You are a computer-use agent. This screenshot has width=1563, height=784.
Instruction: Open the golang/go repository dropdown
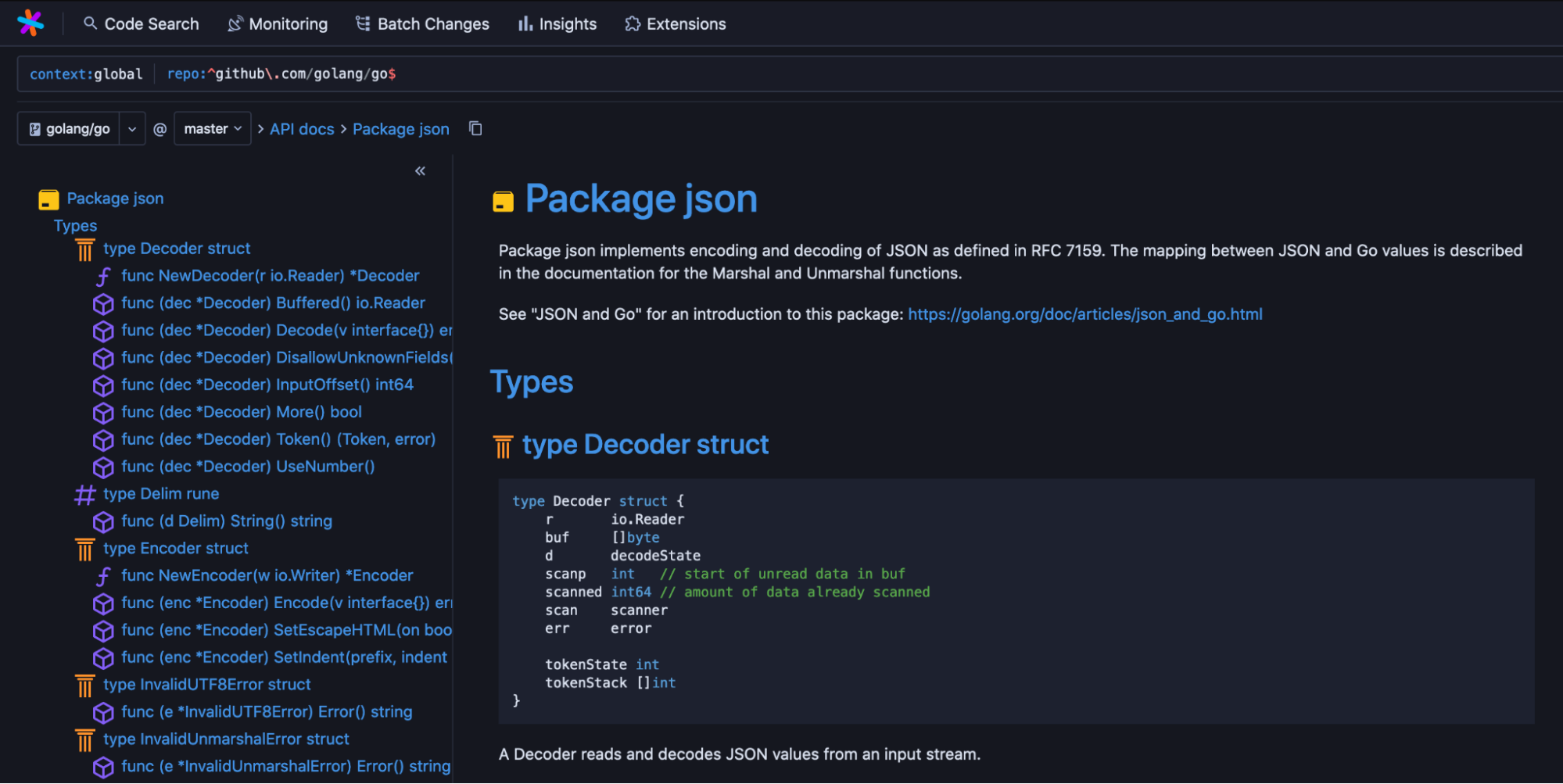click(x=131, y=128)
